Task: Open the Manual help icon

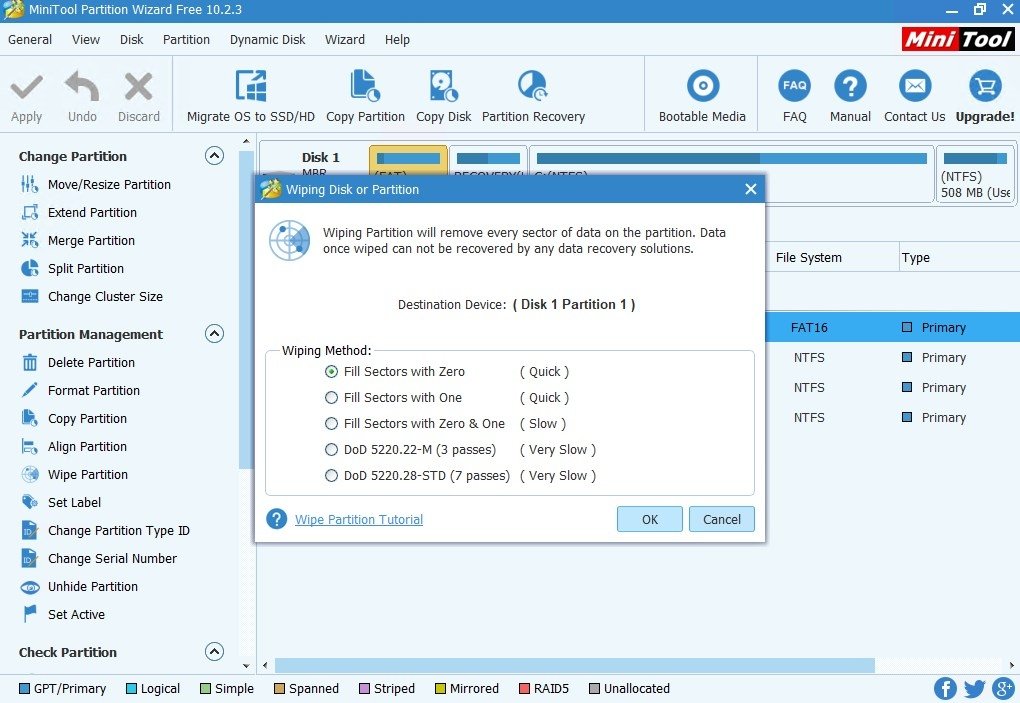Action: click(x=850, y=85)
